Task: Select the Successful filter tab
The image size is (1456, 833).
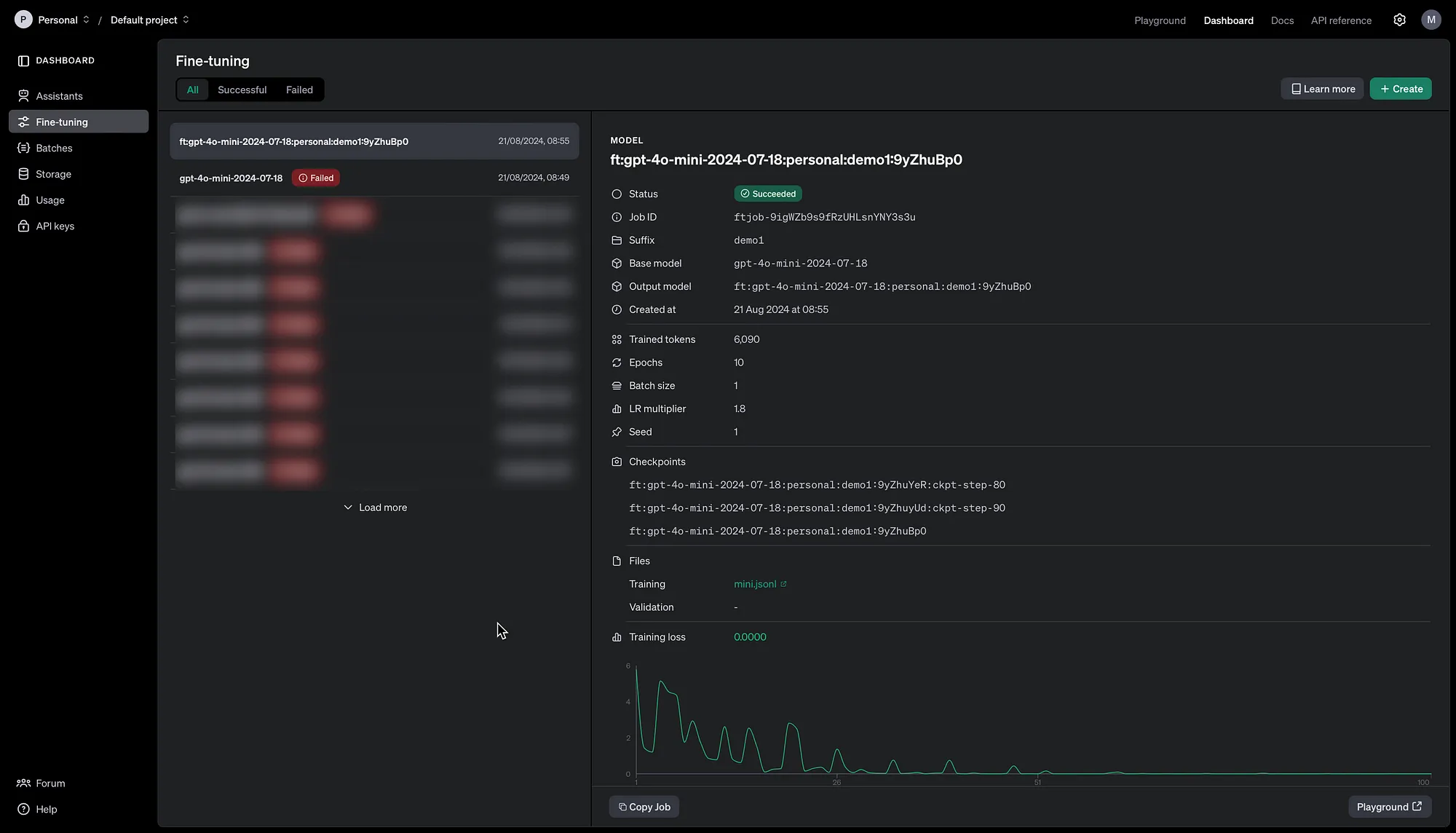Action: [x=242, y=90]
